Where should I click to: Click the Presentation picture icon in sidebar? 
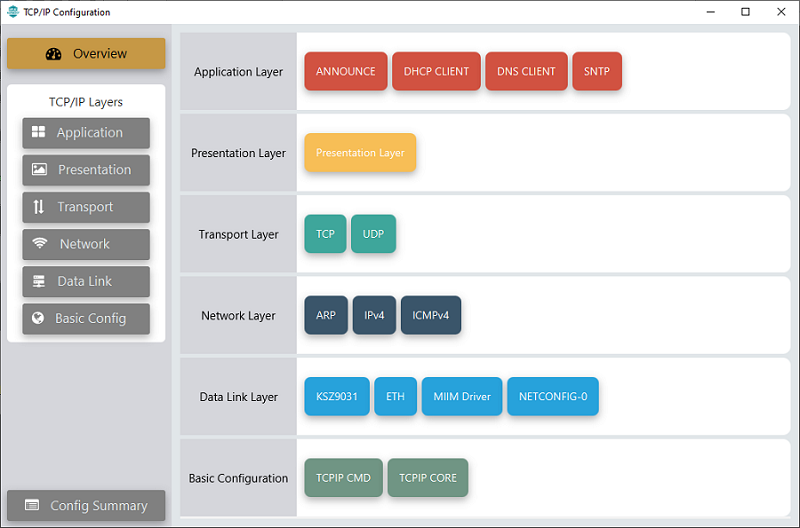(x=39, y=169)
